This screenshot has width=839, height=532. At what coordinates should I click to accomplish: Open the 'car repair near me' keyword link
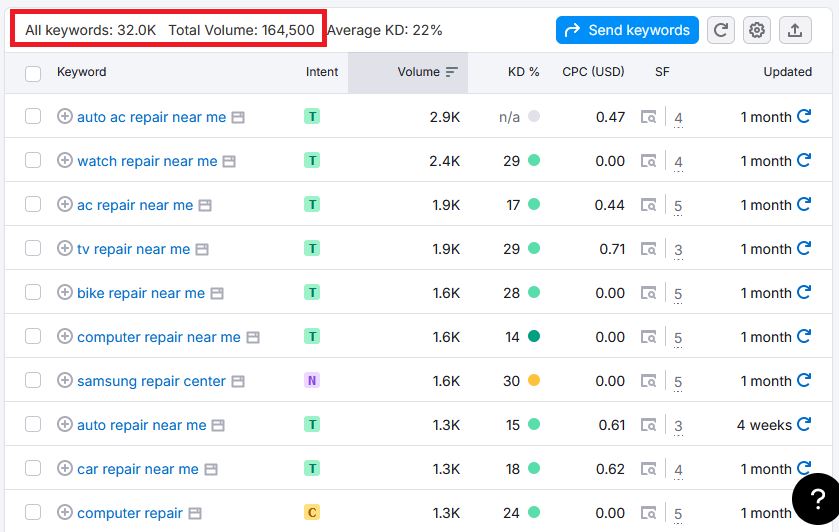tap(137, 469)
